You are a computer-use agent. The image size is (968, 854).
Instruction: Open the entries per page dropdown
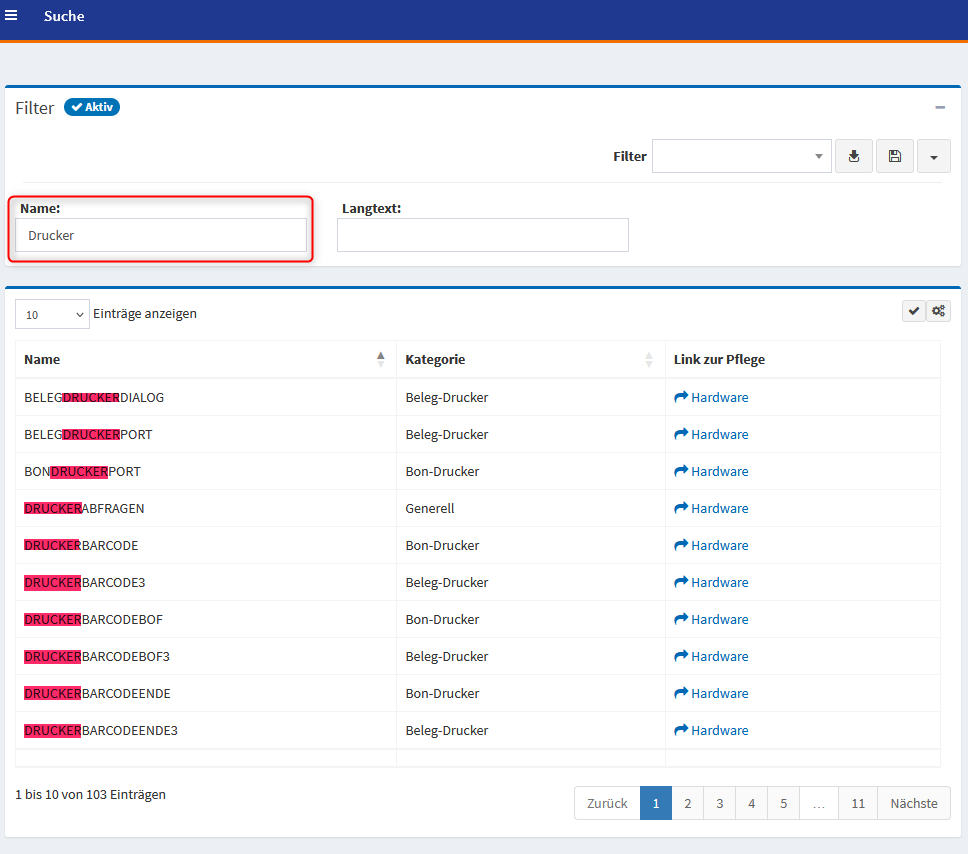tap(52, 314)
